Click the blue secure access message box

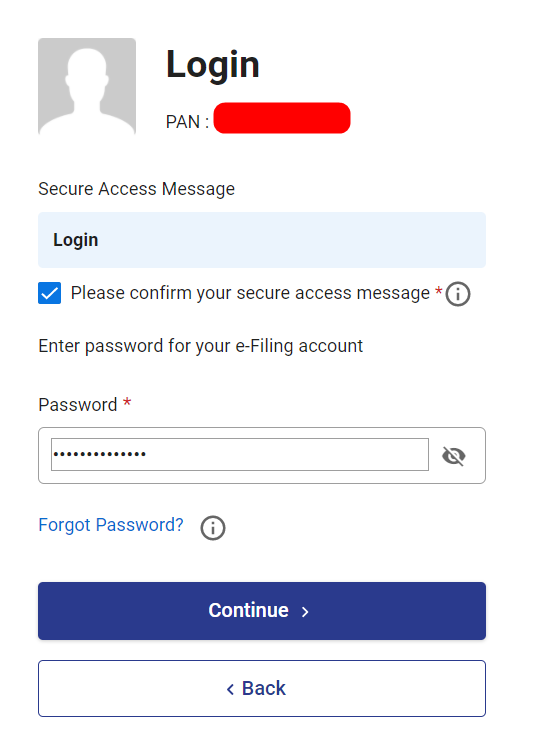point(262,240)
